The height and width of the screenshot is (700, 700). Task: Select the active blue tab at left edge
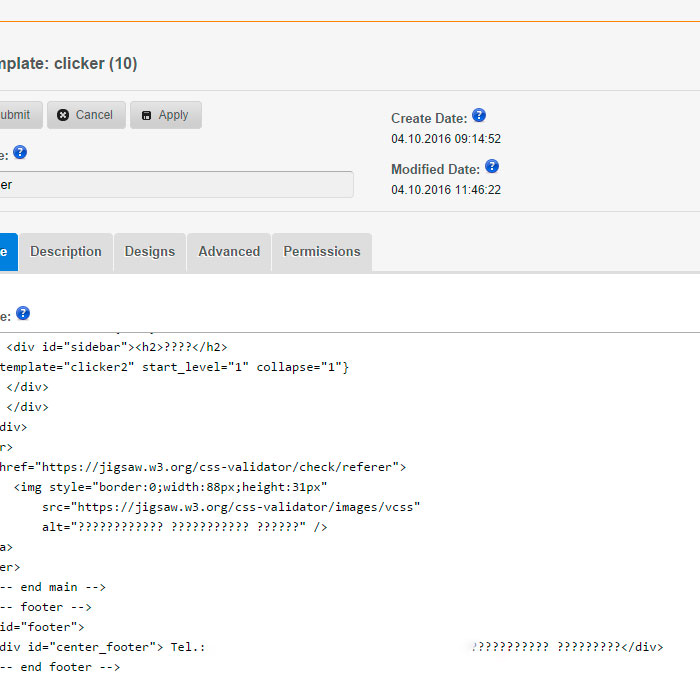tap(7, 252)
